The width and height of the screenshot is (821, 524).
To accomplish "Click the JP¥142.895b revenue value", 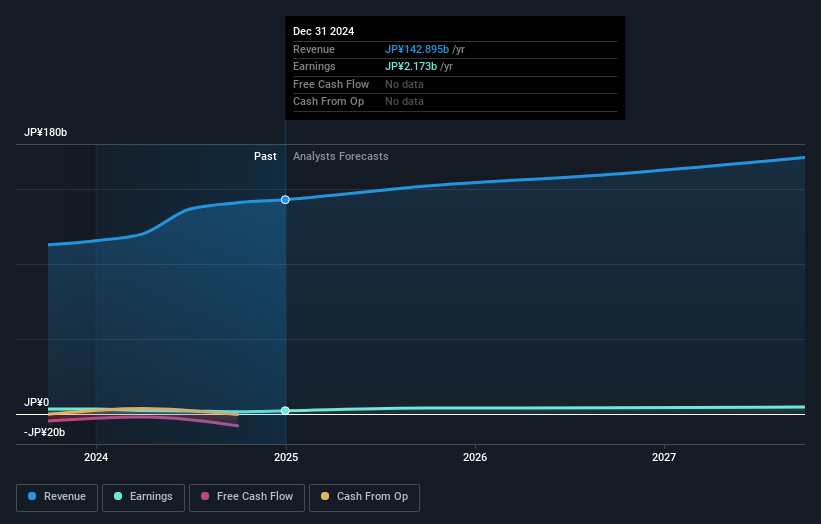I will click(417, 49).
